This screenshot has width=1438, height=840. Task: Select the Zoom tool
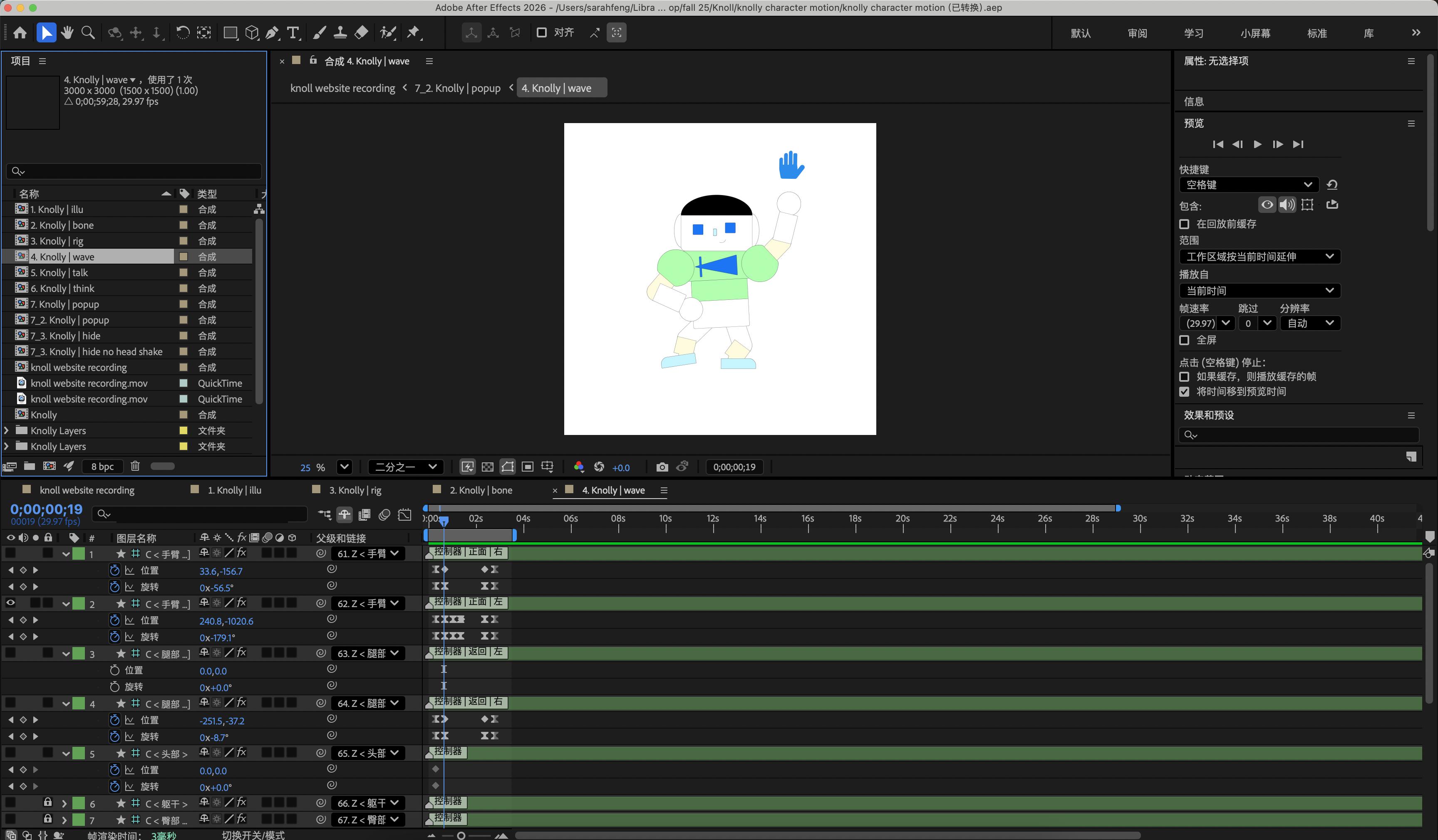[x=88, y=32]
